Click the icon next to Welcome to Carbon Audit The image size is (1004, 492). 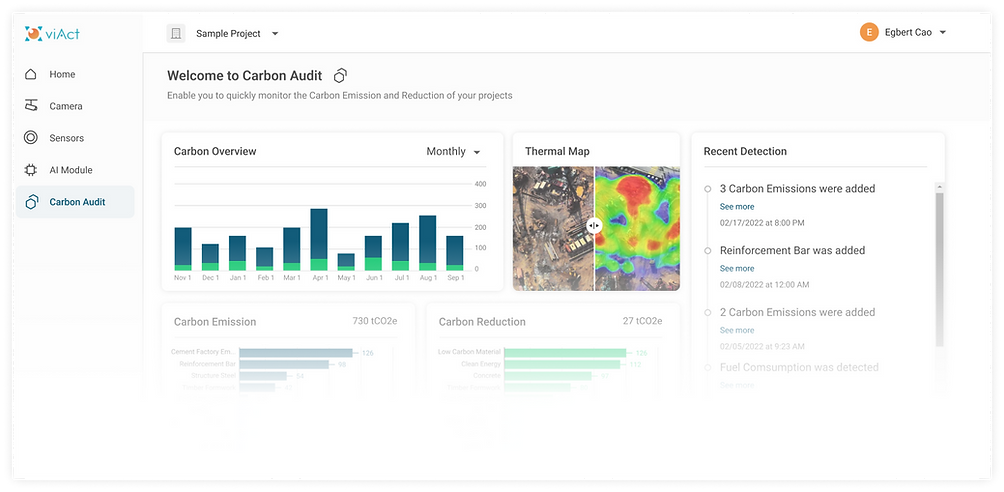pos(340,76)
